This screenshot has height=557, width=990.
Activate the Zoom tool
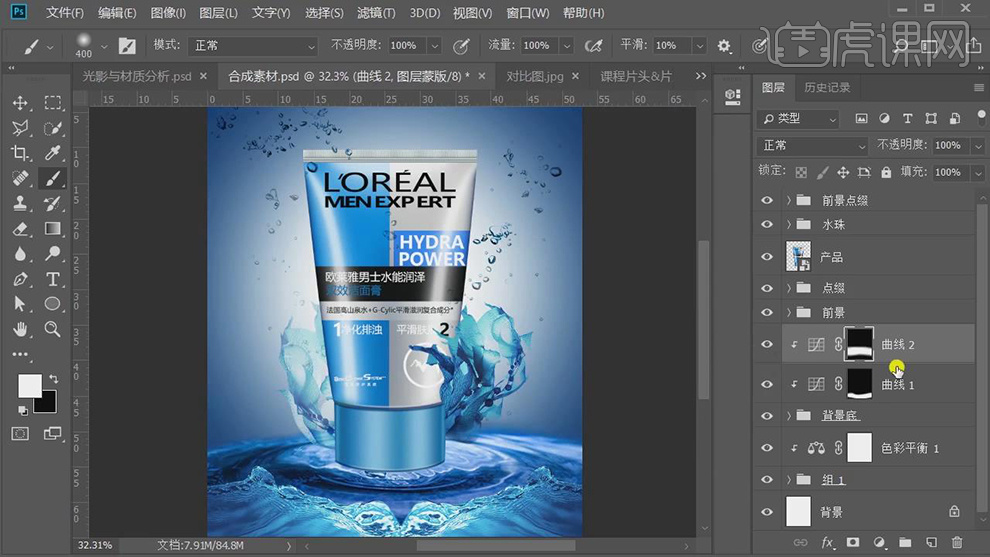53,329
